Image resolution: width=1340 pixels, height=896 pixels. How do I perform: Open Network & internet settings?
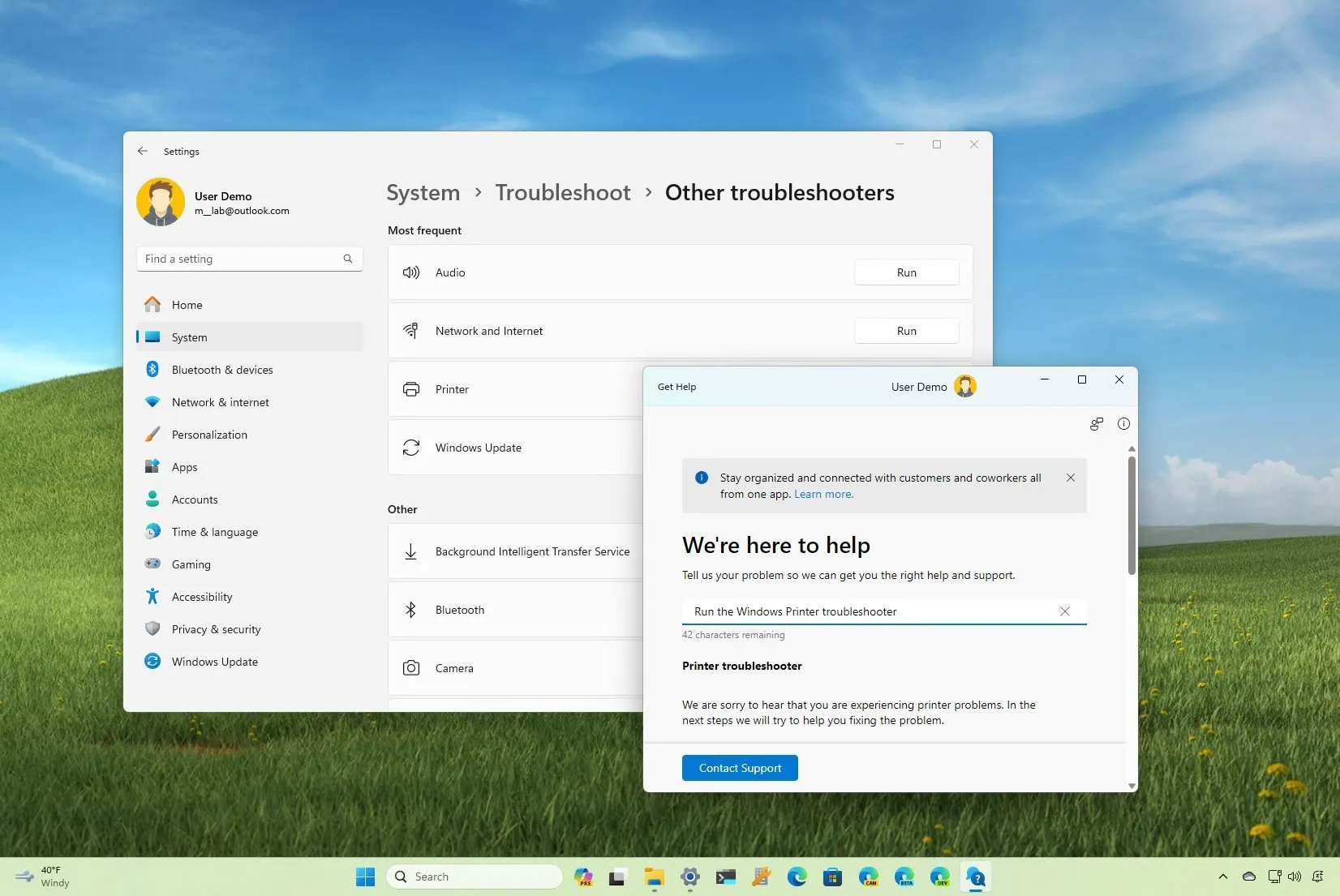pyautogui.click(x=250, y=402)
